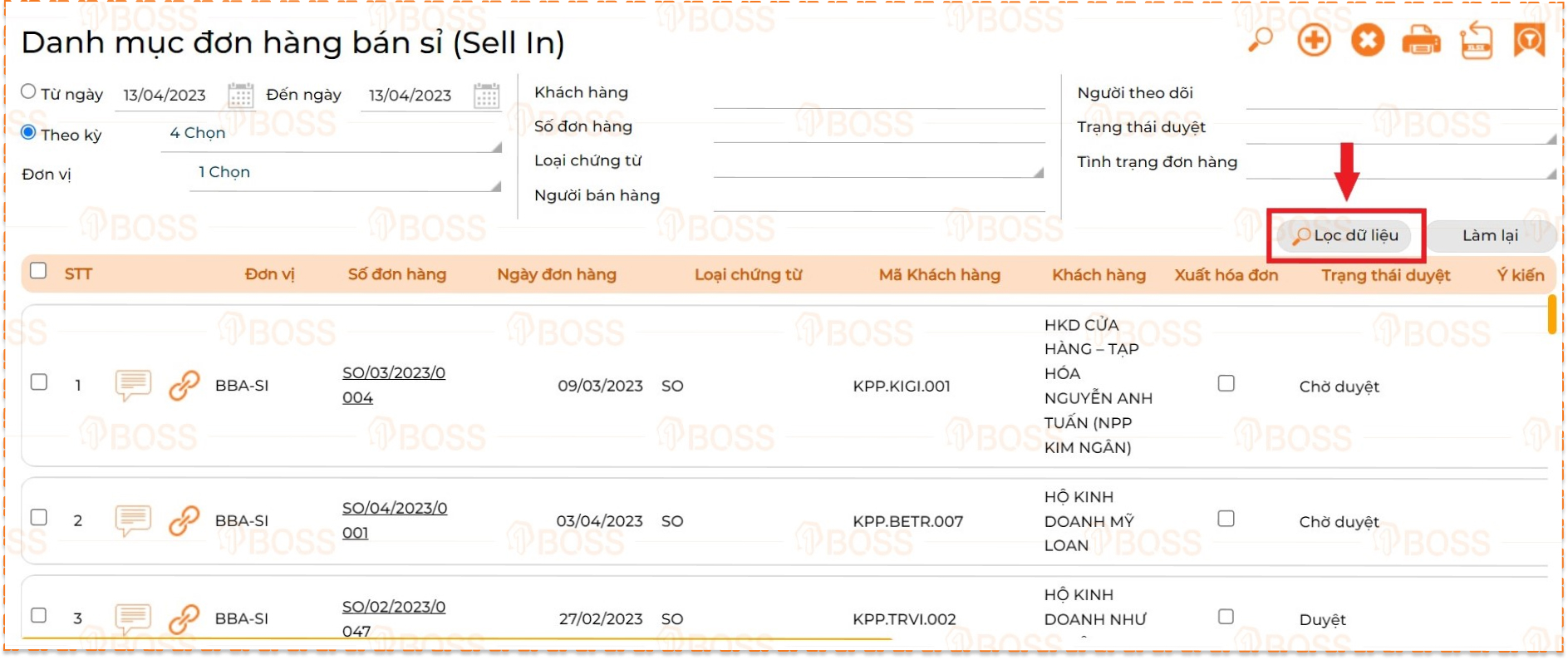Open order link SO/03/2023/0004
1568x660 pixels.
tap(394, 385)
